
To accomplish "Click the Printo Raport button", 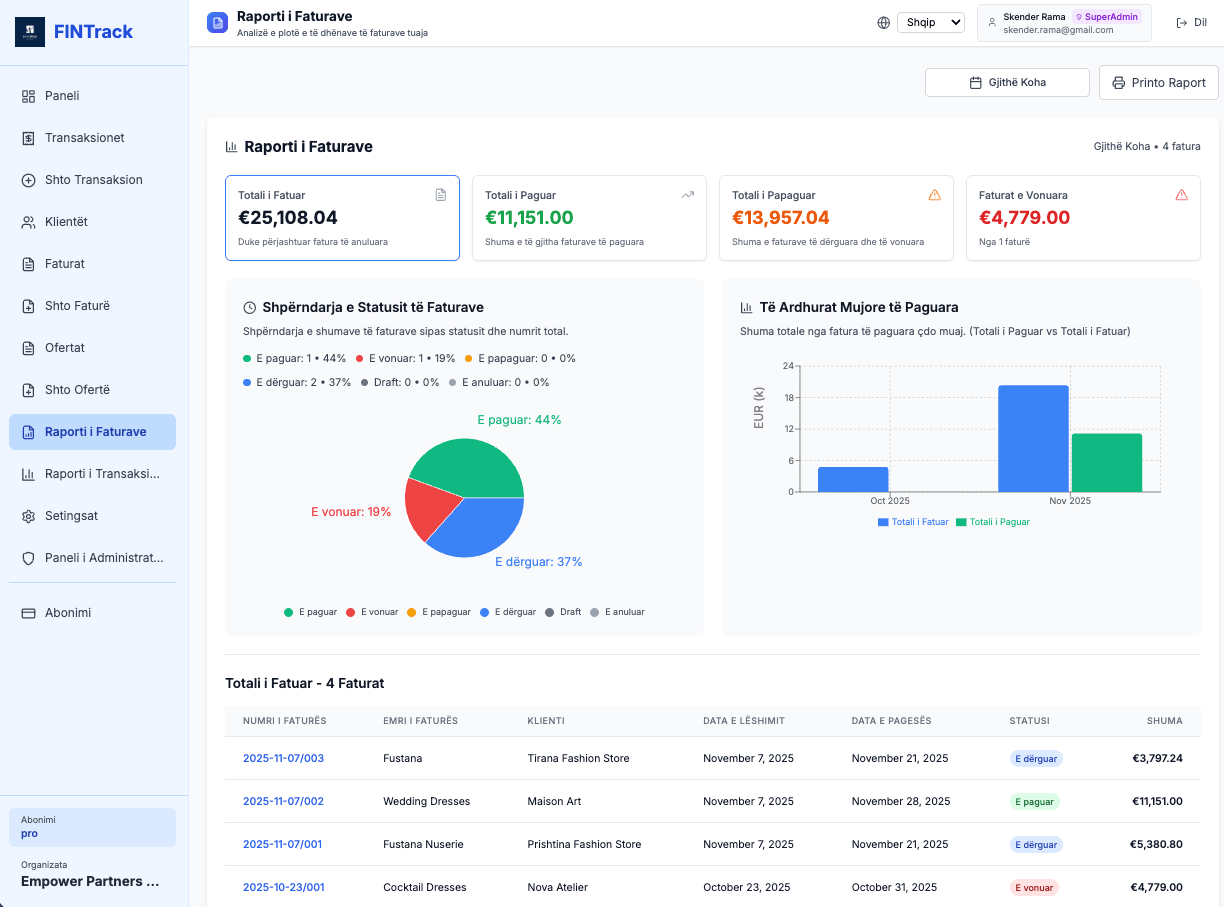I will pyautogui.click(x=1158, y=82).
